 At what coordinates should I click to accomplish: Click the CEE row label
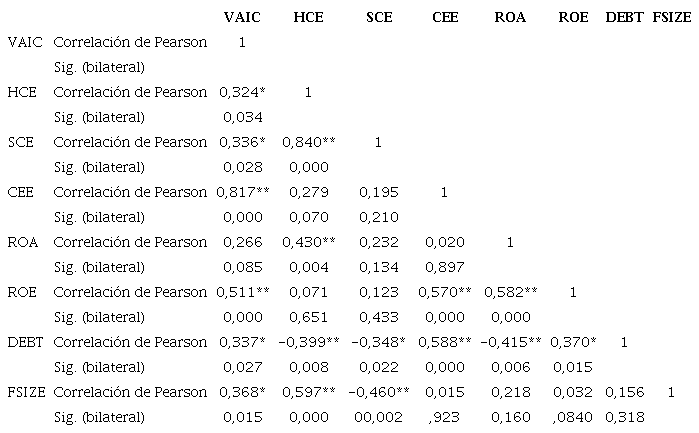coord(21,192)
